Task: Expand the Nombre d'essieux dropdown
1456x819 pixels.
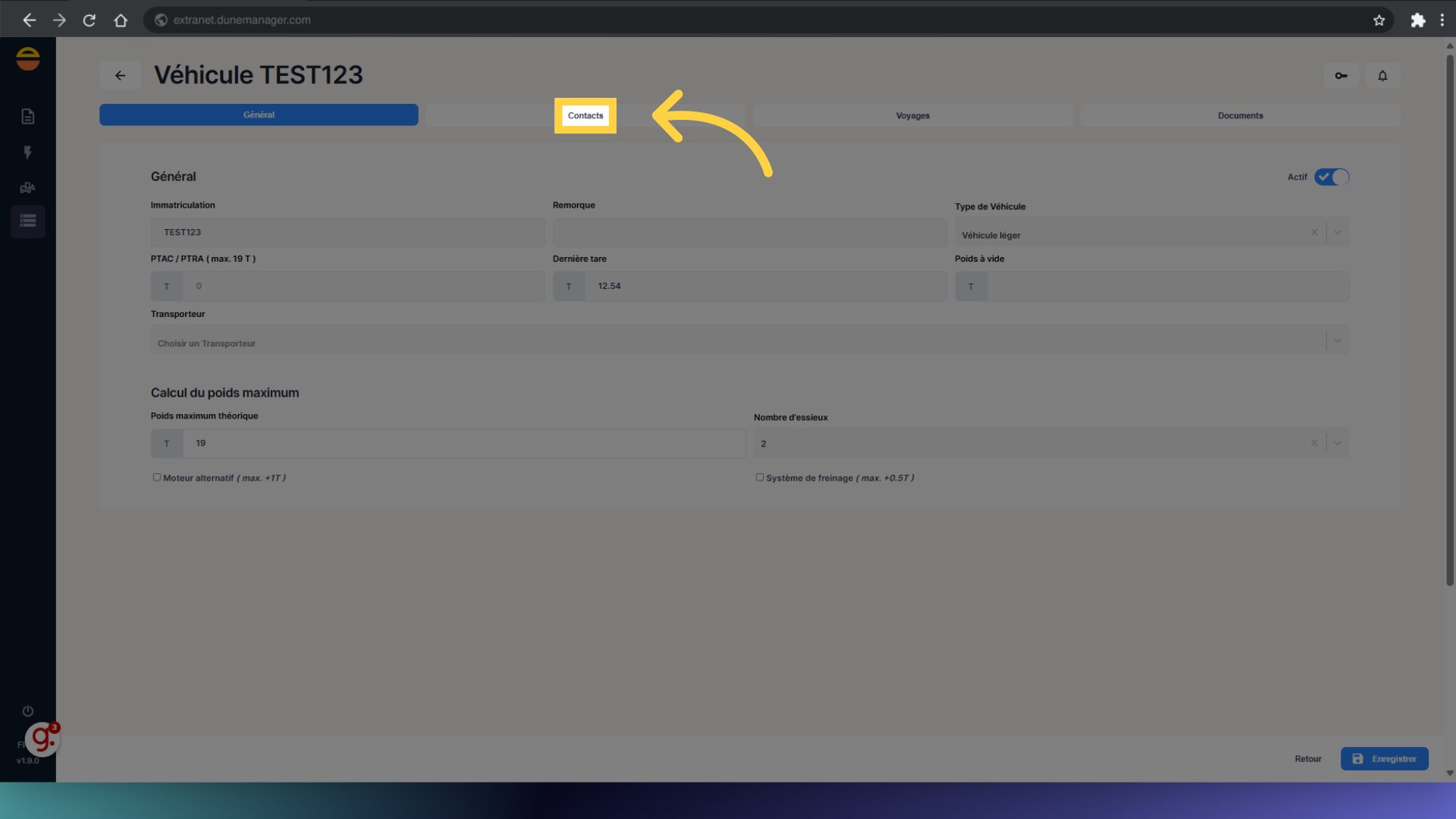Action: pos(1338,444)
